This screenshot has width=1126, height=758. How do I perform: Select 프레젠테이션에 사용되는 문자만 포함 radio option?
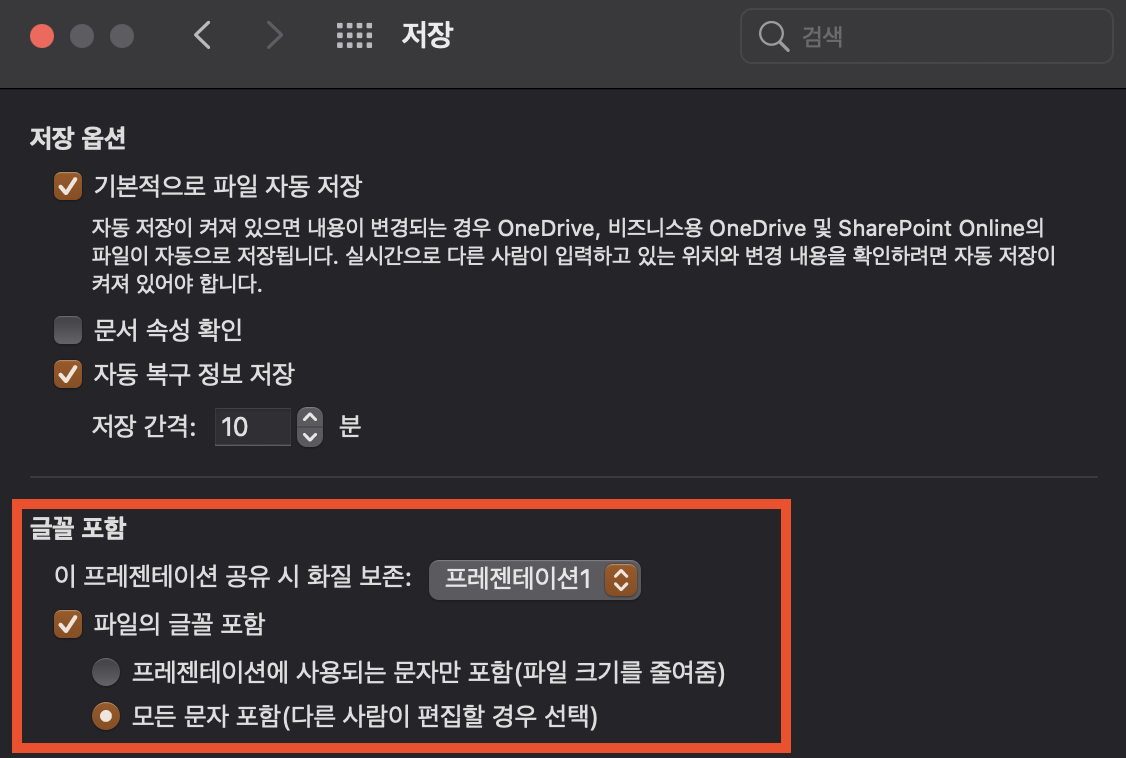[106, 673]
